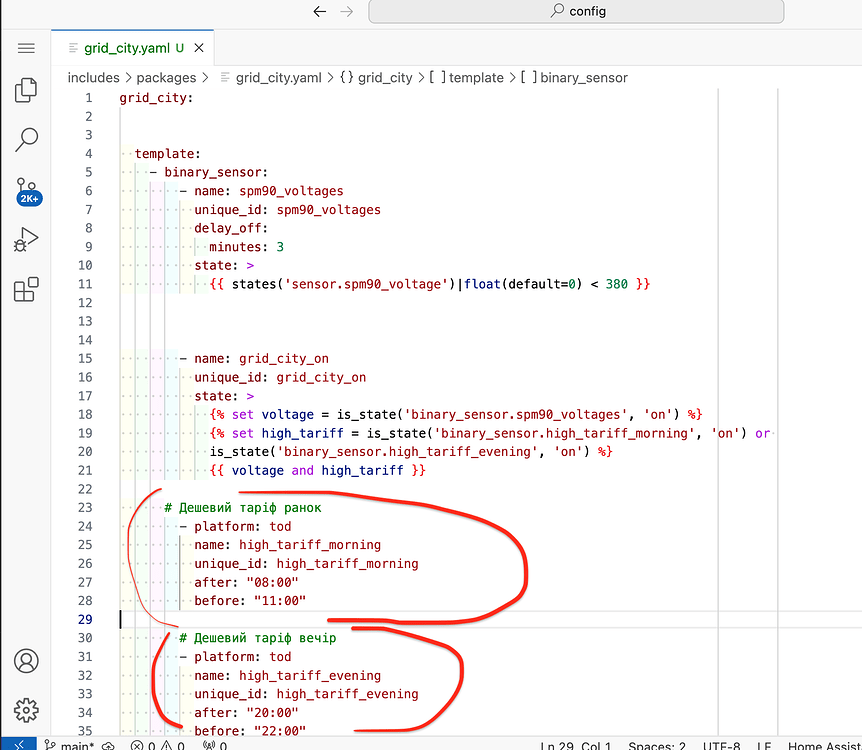862x750 pixels.
Task: Click the Spaces: 2 indentation setting
Action: 657,746
